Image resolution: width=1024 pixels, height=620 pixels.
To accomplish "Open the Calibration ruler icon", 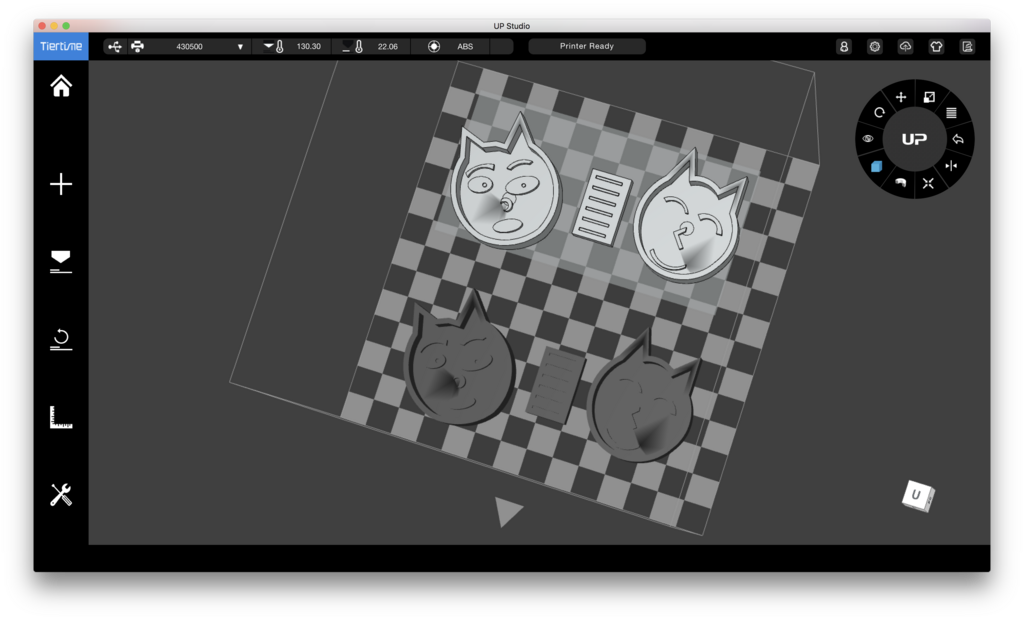I will pos(61,417).
